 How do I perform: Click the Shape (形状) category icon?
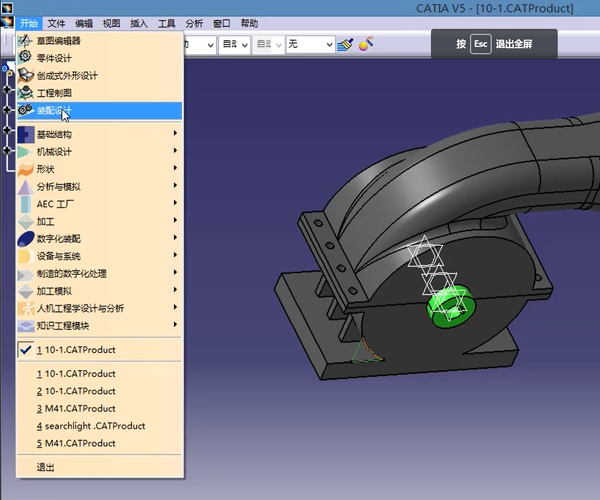click(x=26, y=169)
